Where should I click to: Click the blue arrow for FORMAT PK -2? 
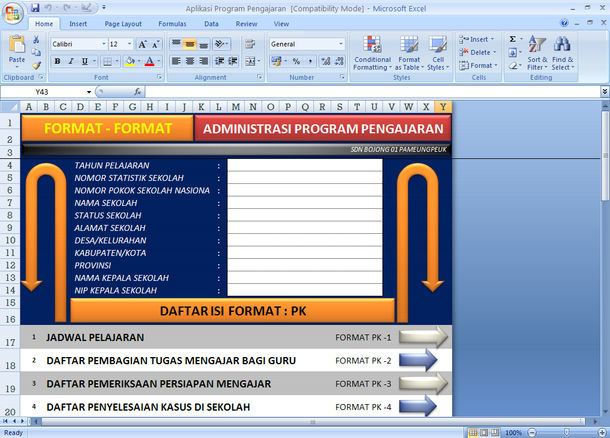418,360
